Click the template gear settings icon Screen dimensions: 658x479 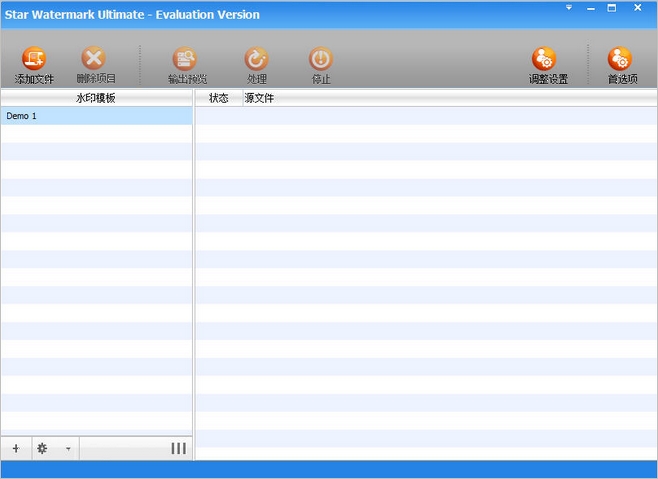tap(42, 448)
